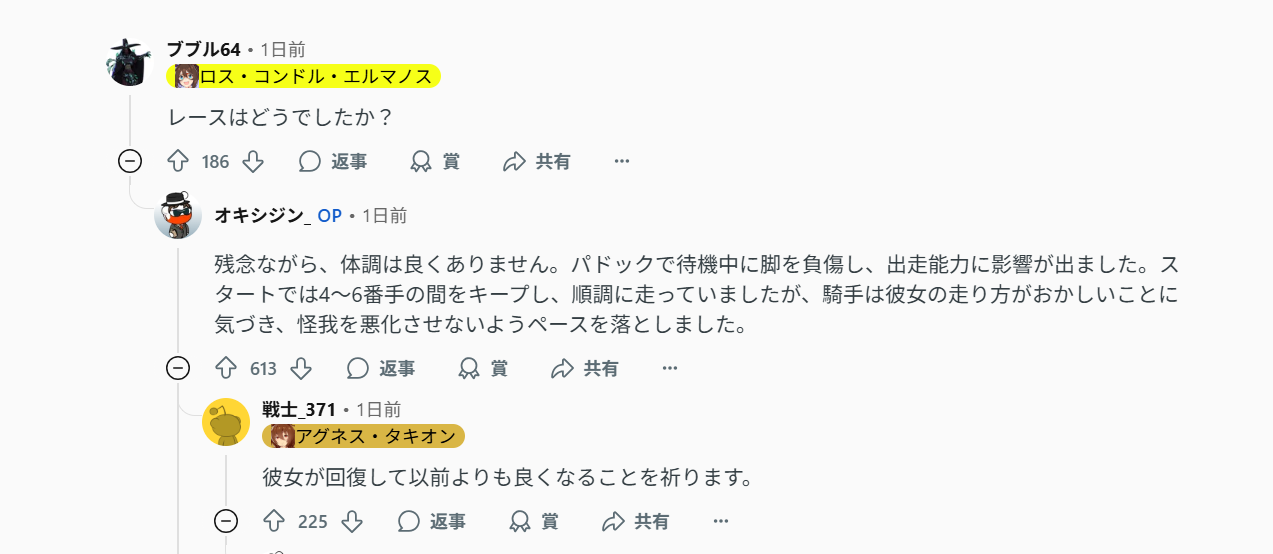Viewport: 1273px width, 554px height.
Task: Open オキシジン_'s username link
Action: [x=259, y=215]
